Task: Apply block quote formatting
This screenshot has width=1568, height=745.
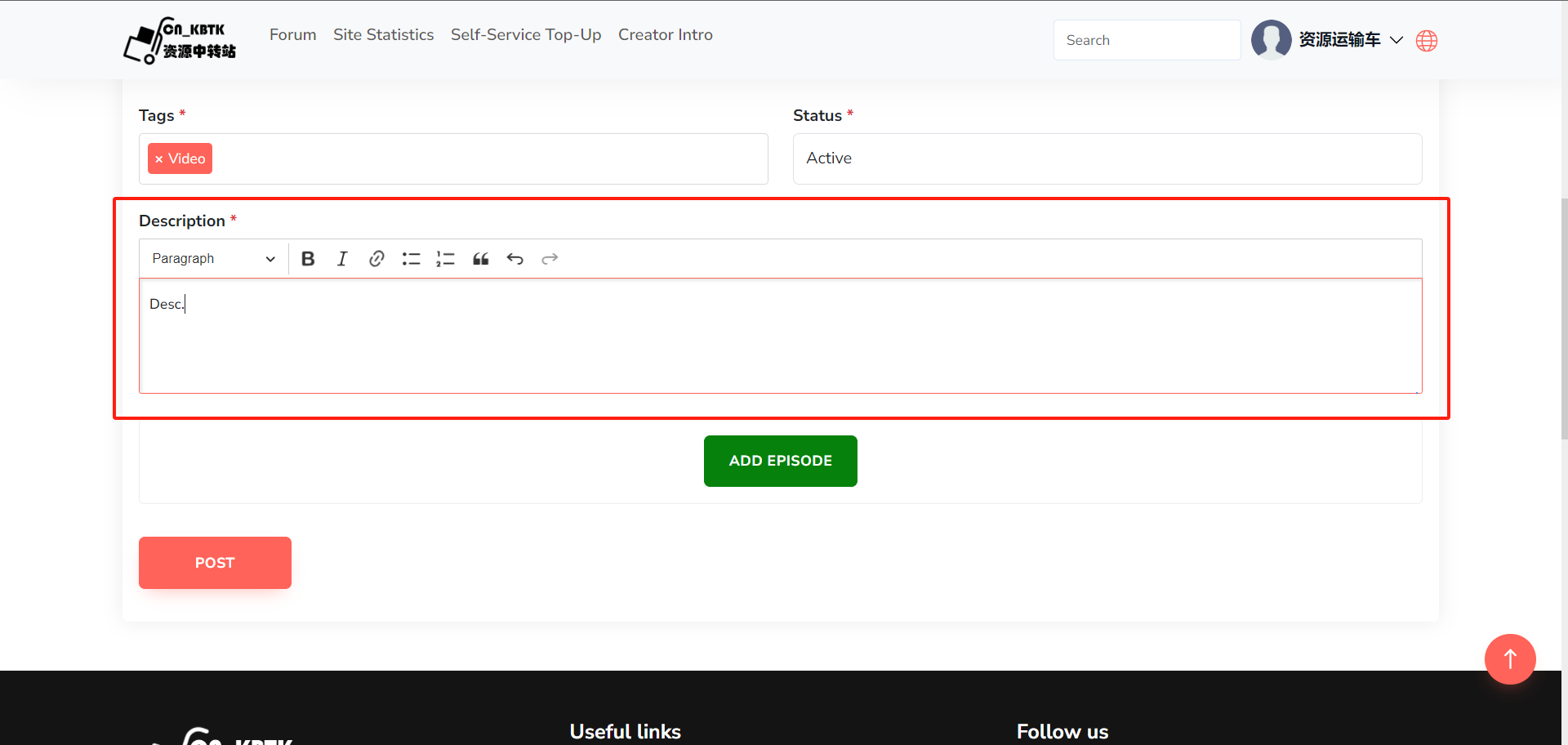Action: click(480, 259)
